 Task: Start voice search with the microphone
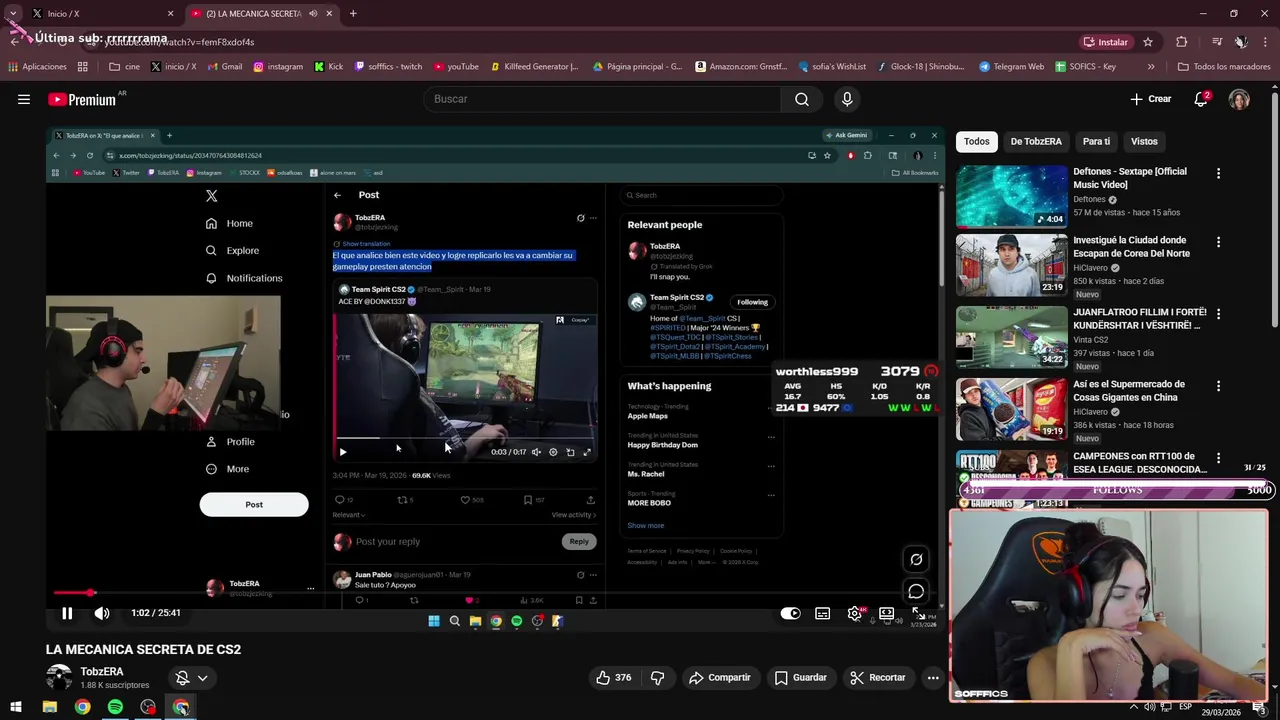[x=847, y=99]
